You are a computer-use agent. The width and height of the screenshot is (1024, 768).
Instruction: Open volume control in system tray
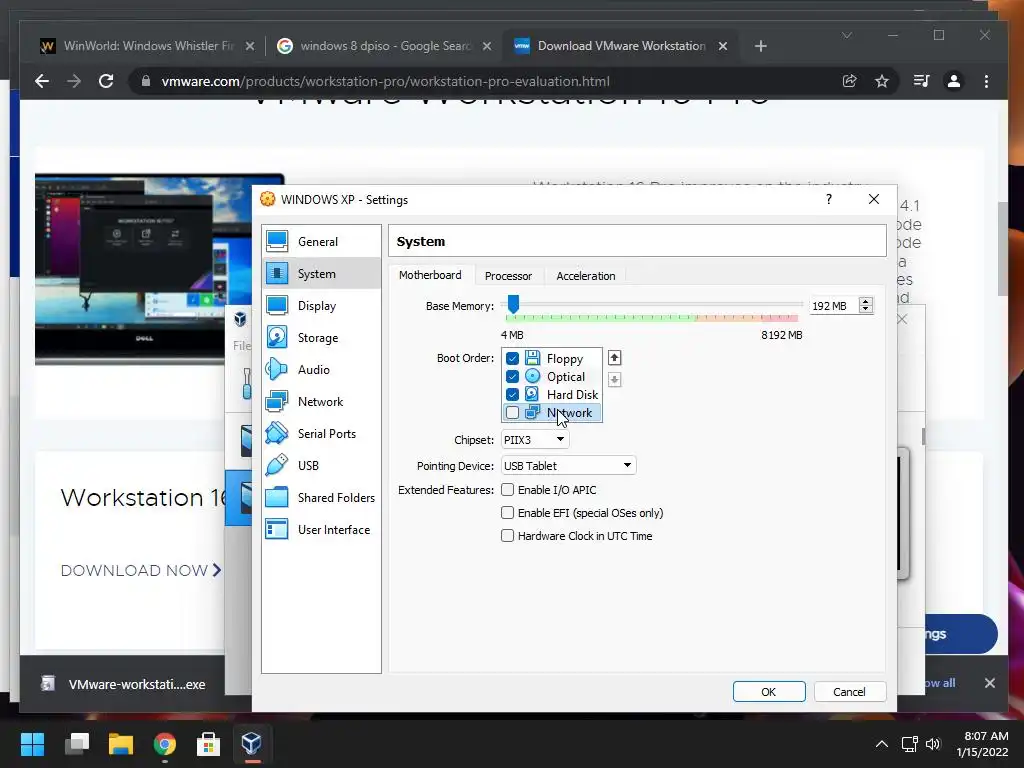coord(933,744)
